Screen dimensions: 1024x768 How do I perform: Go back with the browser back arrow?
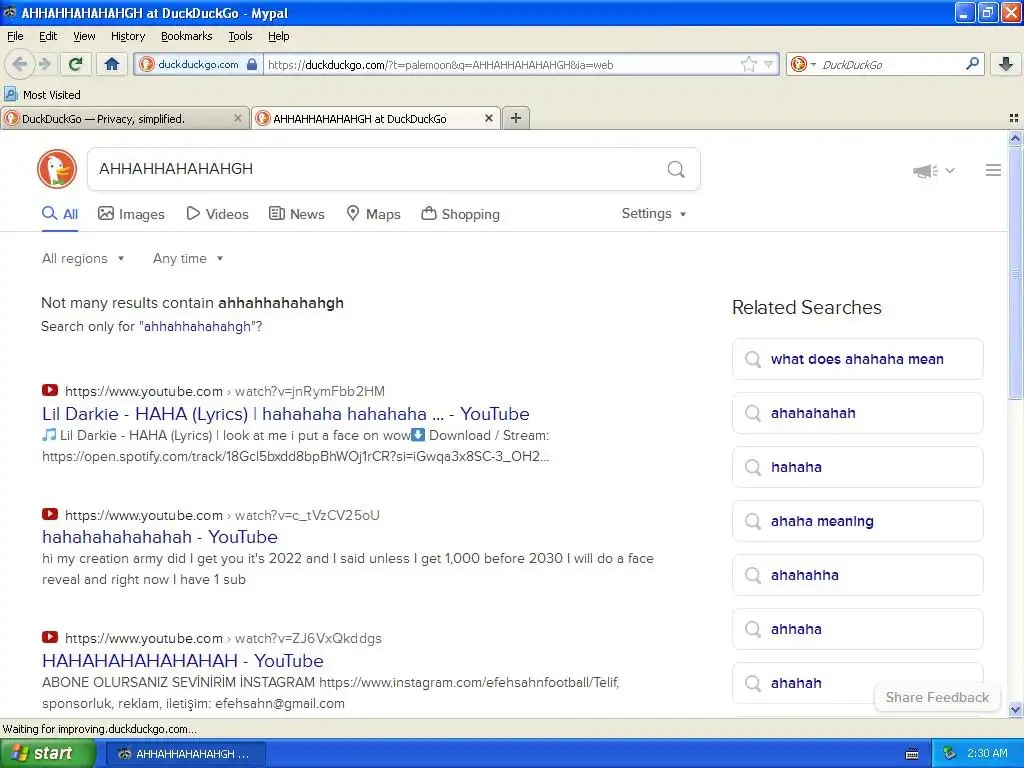point(20,64)
